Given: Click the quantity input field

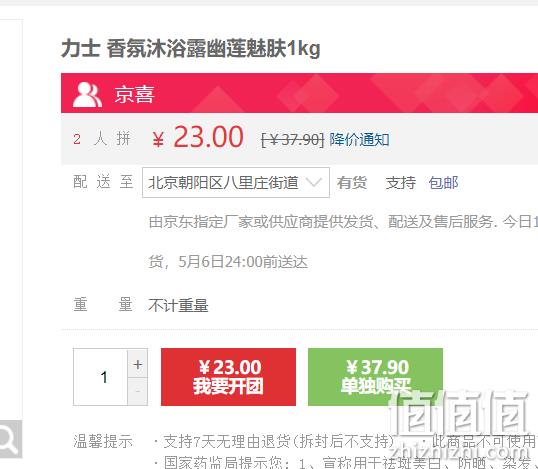Looking at the screenshot, I should [x=101, y=377].
